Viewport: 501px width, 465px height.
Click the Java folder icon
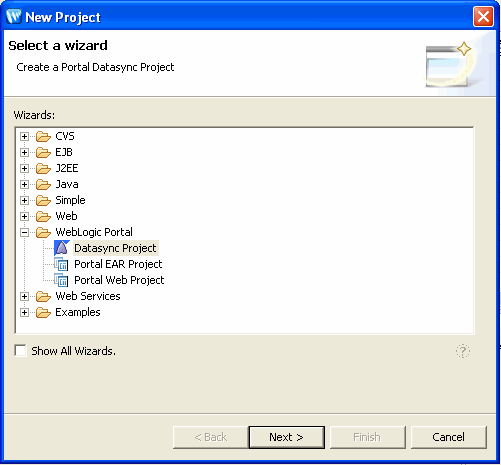(43, 184)
